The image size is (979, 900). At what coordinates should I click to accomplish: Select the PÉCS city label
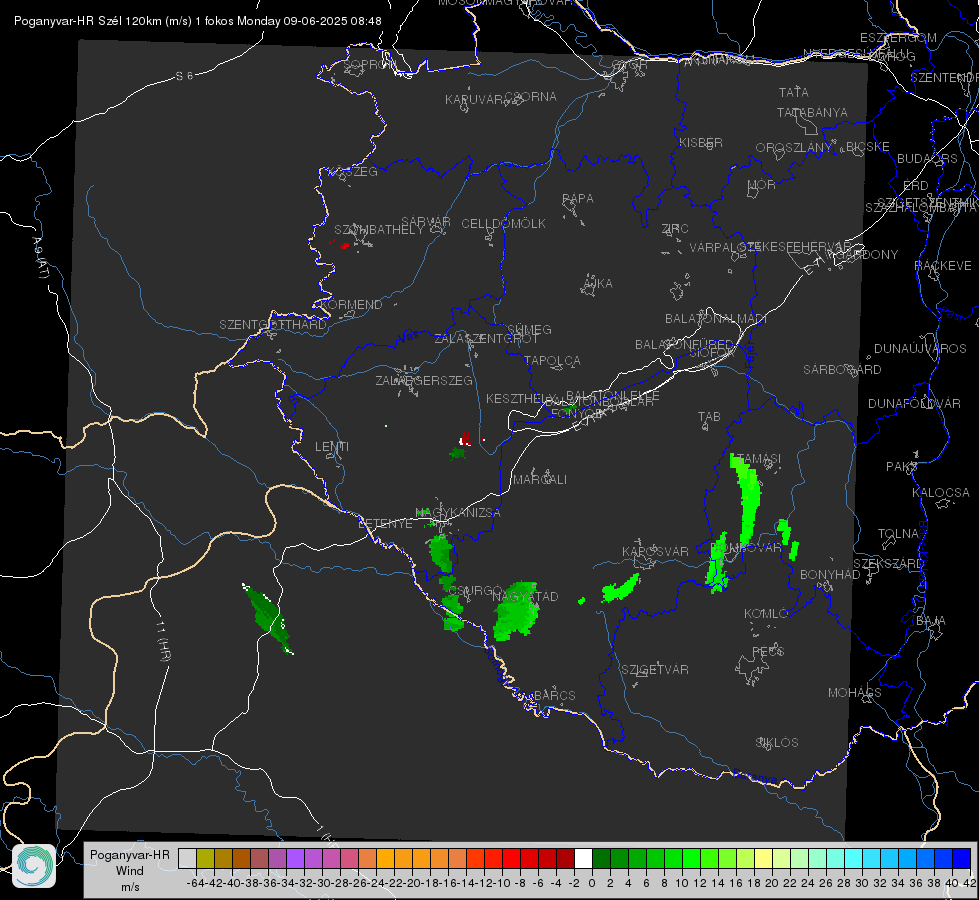click(767, 651)
